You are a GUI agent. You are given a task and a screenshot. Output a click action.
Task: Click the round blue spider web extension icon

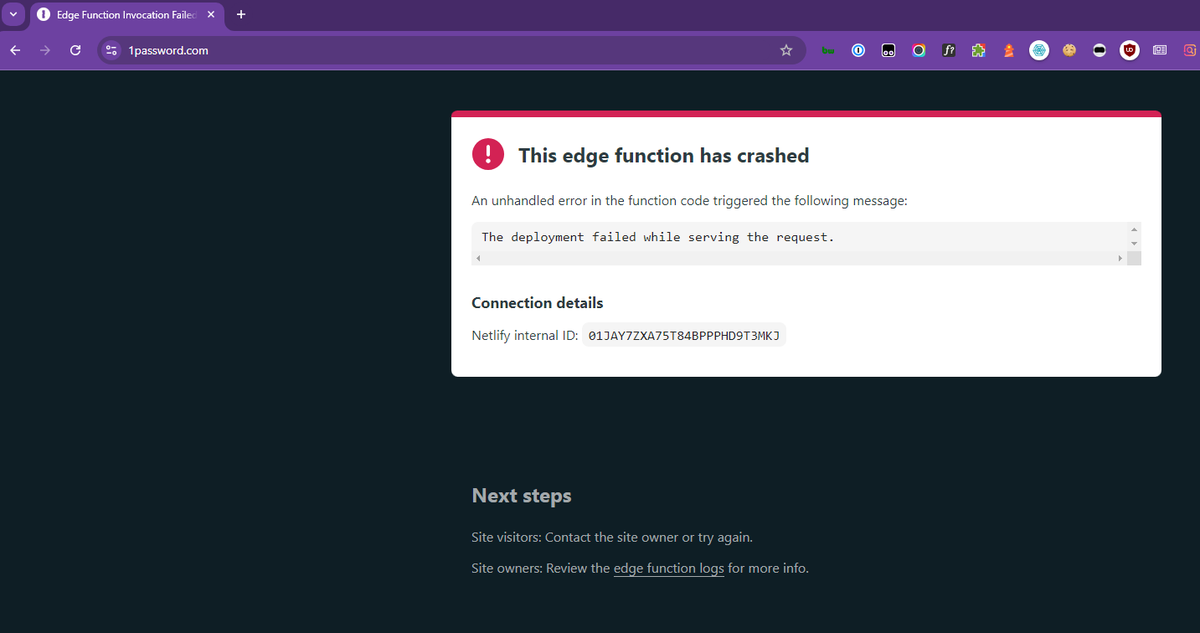[1039, 50]
